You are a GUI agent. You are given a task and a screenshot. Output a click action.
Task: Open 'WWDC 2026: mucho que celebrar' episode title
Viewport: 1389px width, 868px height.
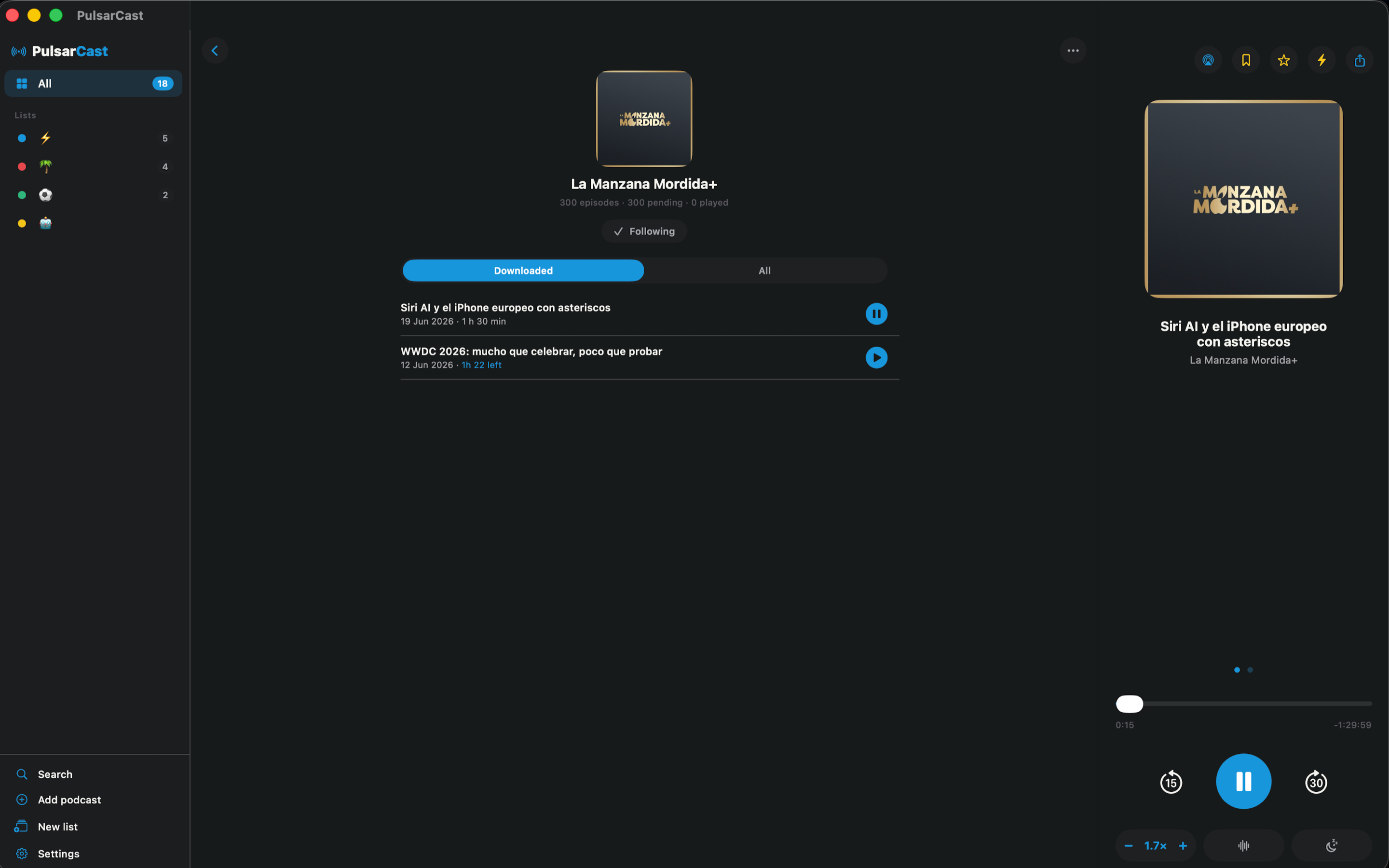pyautogui.click(x=531, y=352)
